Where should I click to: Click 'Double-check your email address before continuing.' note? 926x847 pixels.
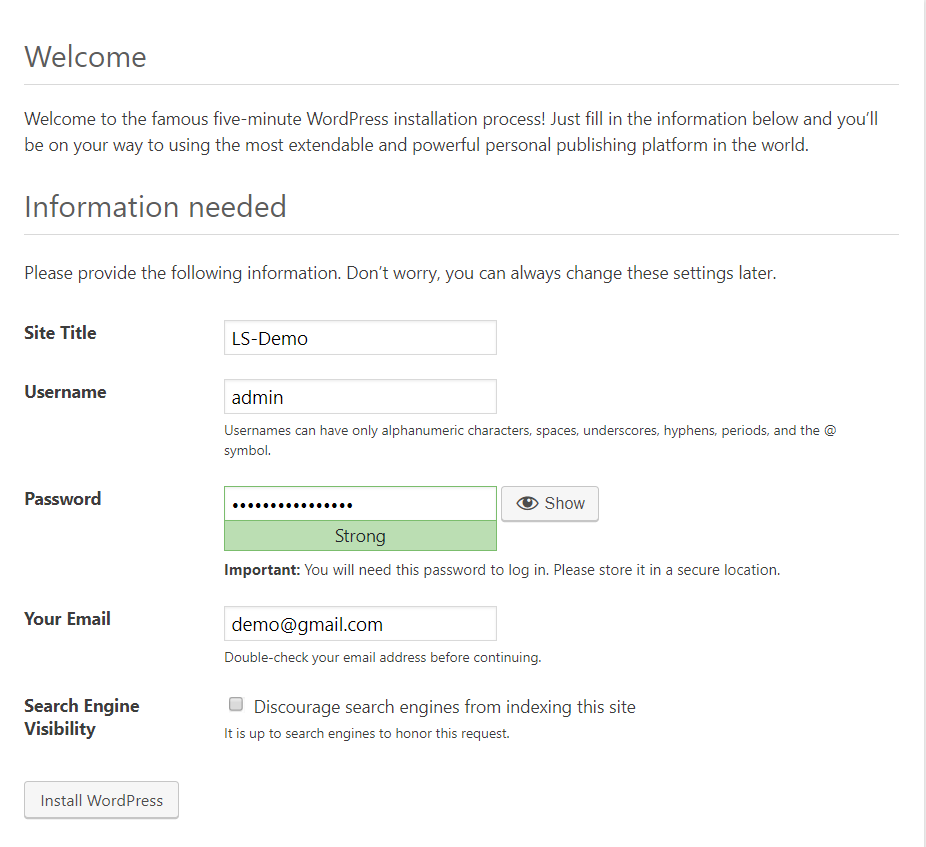tap(383, 657)
